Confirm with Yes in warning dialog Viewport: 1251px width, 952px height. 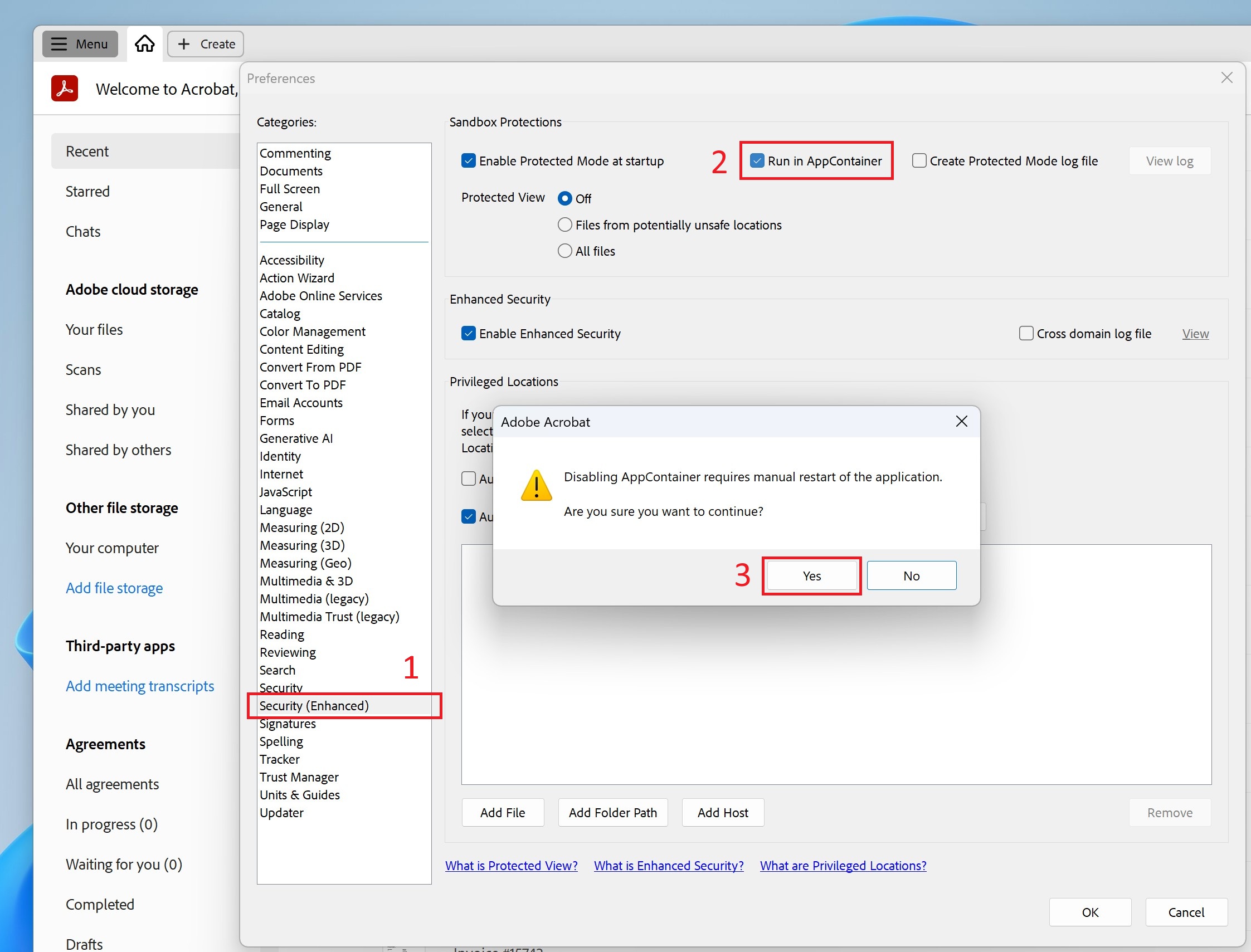tap(812, 575)
